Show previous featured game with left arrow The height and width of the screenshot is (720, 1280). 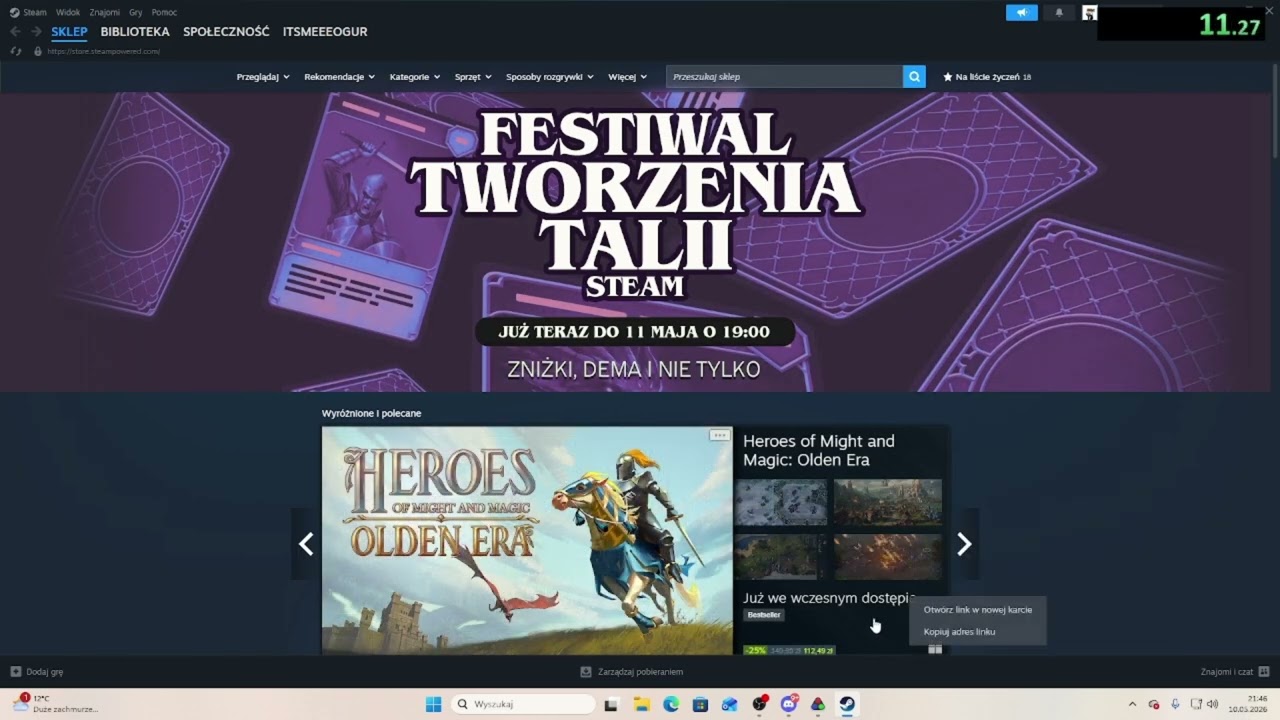pos(306,543)
